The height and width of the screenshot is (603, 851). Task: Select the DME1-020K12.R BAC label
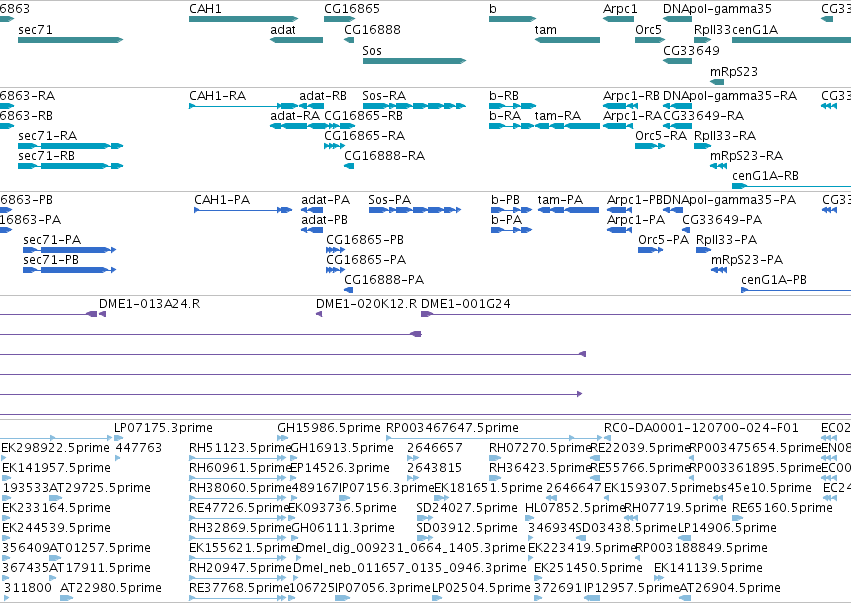pos(366,304)
